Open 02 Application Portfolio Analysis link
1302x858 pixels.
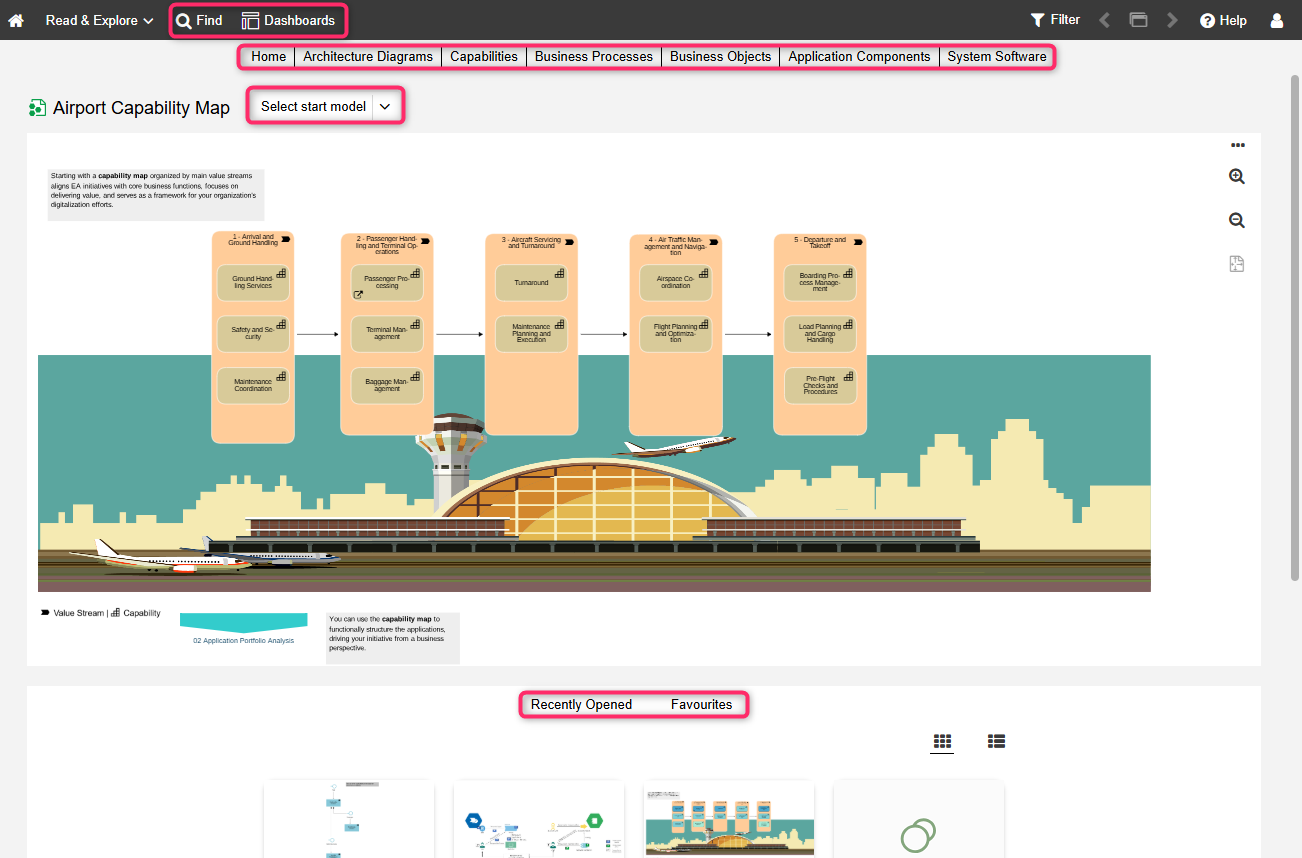click(x=243, y=640)
